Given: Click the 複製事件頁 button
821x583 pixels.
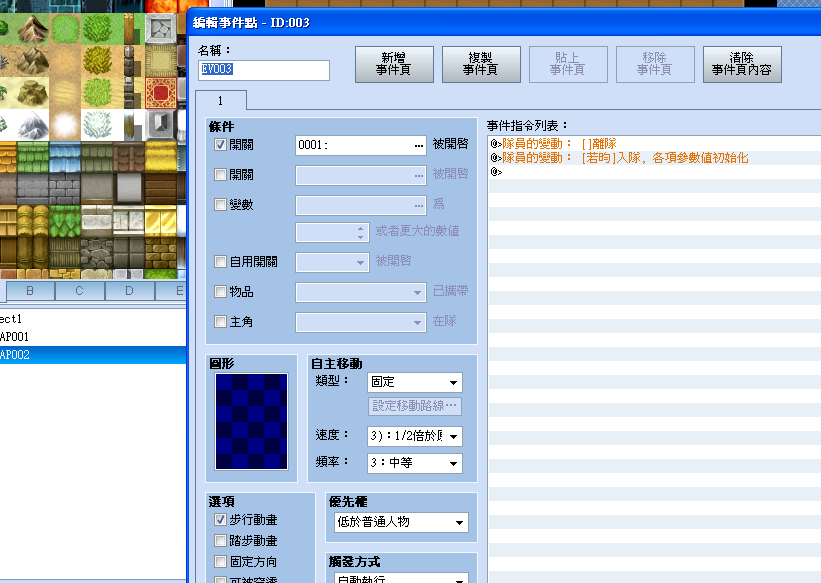Looking at the screenshot, I should (481, 64).
